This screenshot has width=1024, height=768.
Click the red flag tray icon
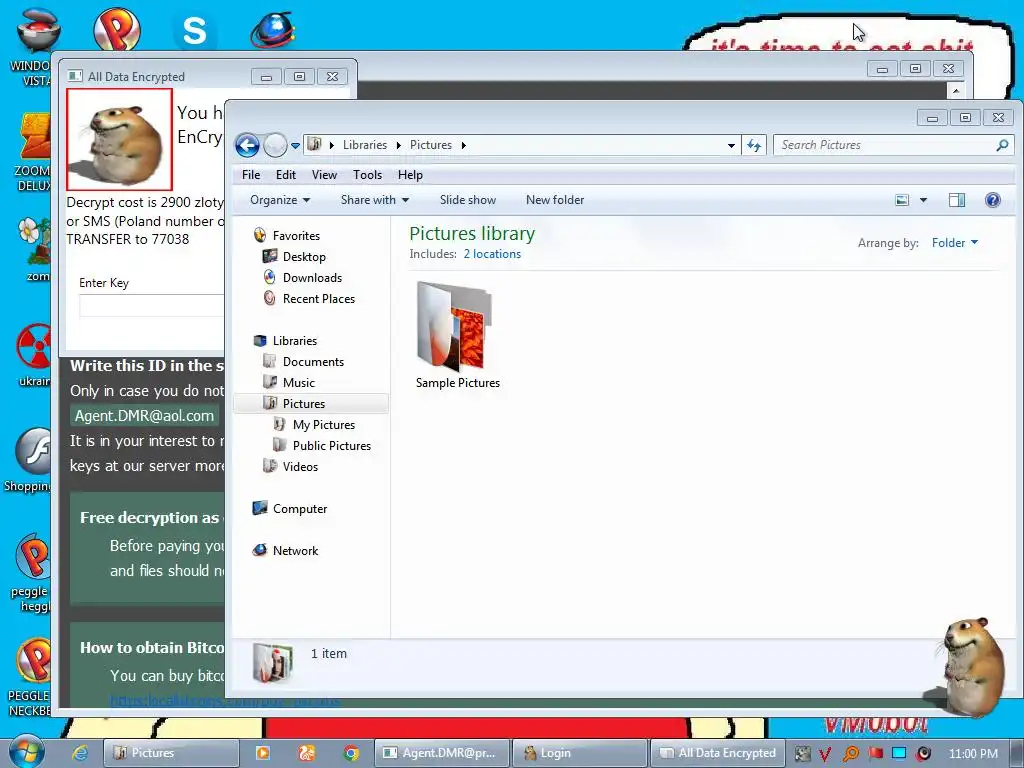coord(876,753)
